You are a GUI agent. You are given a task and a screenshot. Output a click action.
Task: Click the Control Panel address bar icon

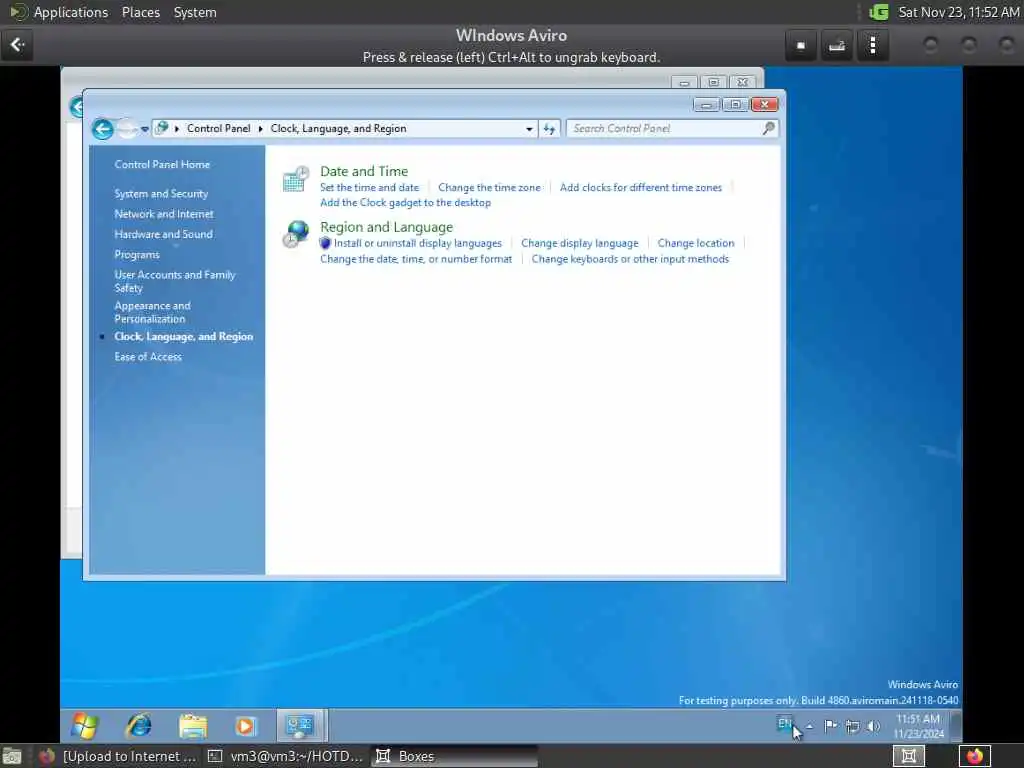[x=162, y=129]
